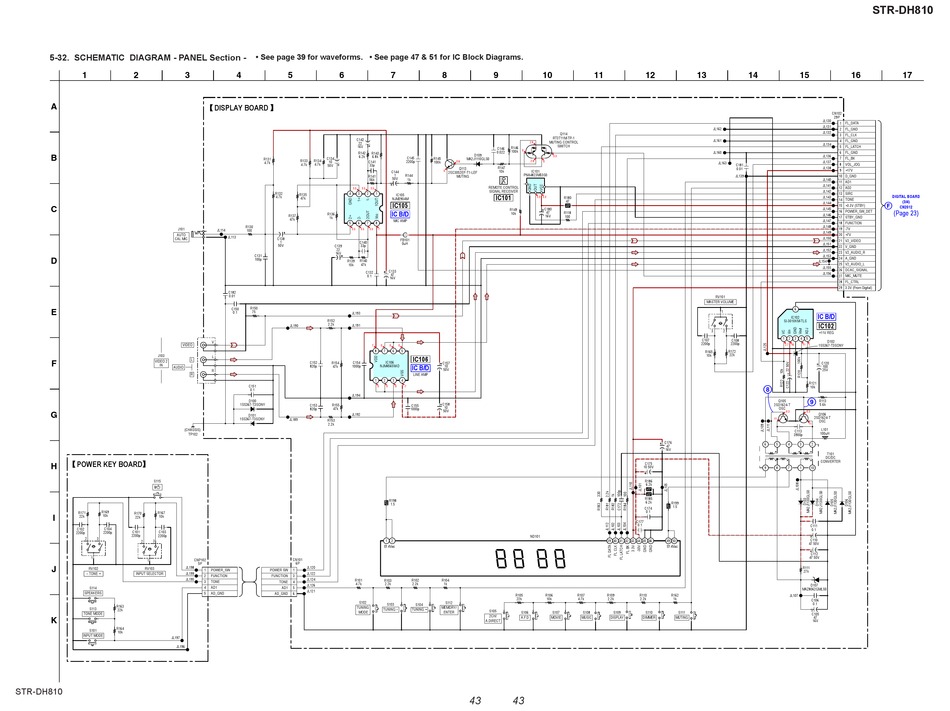Open the IC B/D link beside IC106
Image resolution: width=950 pixels, height=711 pixels.
[420, 368]
